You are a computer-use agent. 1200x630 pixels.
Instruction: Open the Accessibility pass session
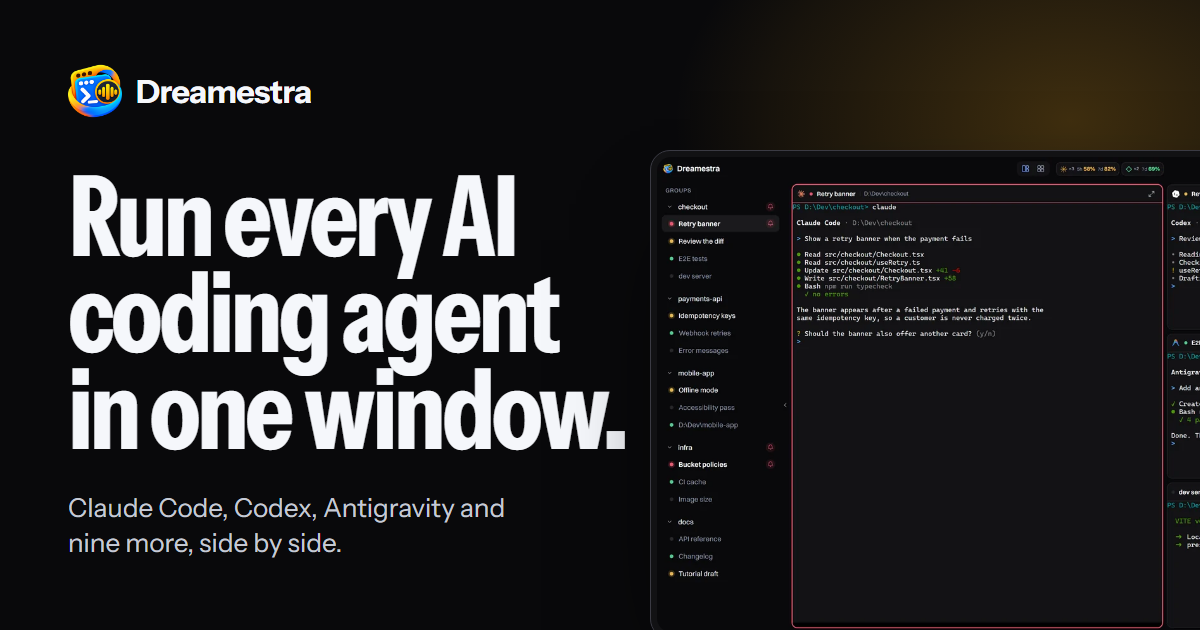point(720,407)
